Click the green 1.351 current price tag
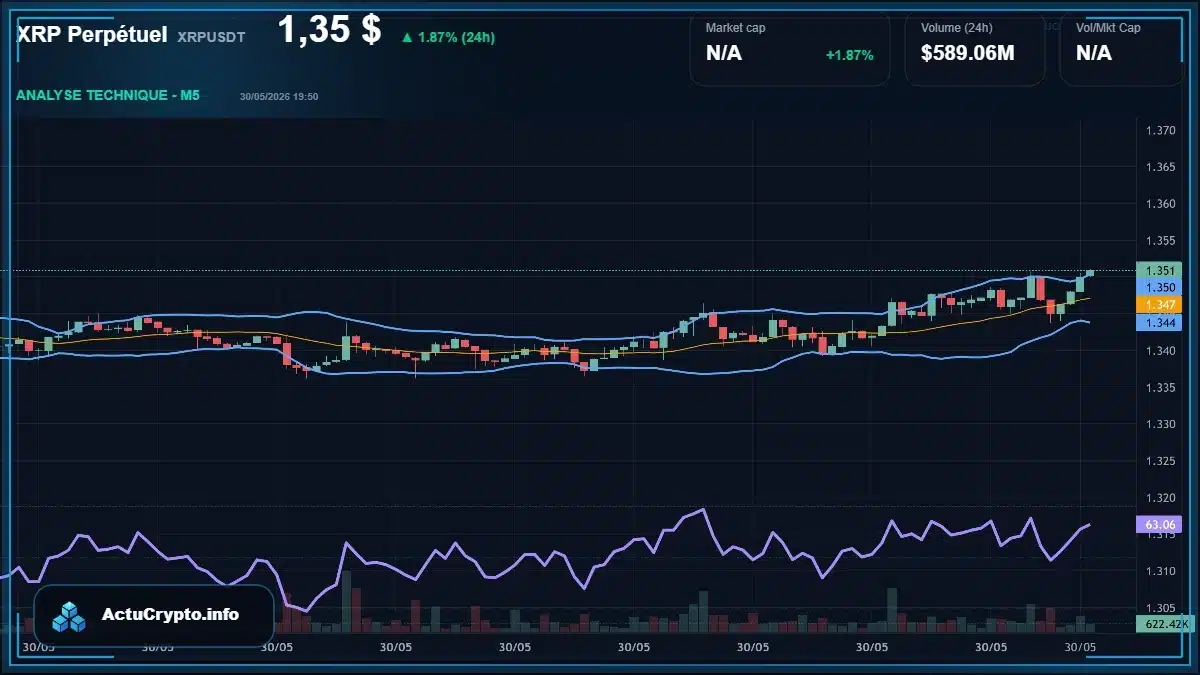Screen dimensions: 1200x675 point(1160,270)
